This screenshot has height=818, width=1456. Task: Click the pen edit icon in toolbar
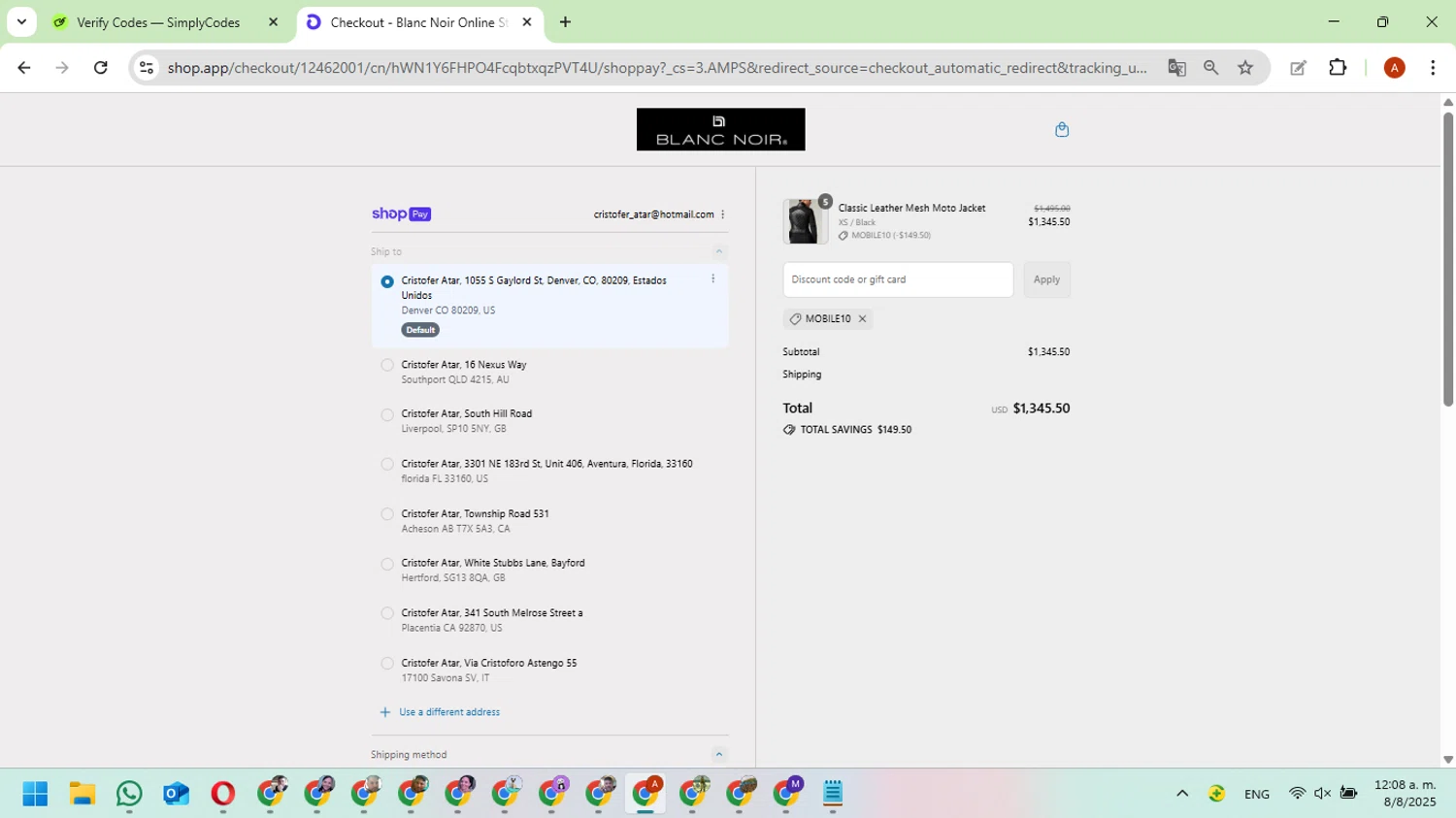click(1298, 68)
